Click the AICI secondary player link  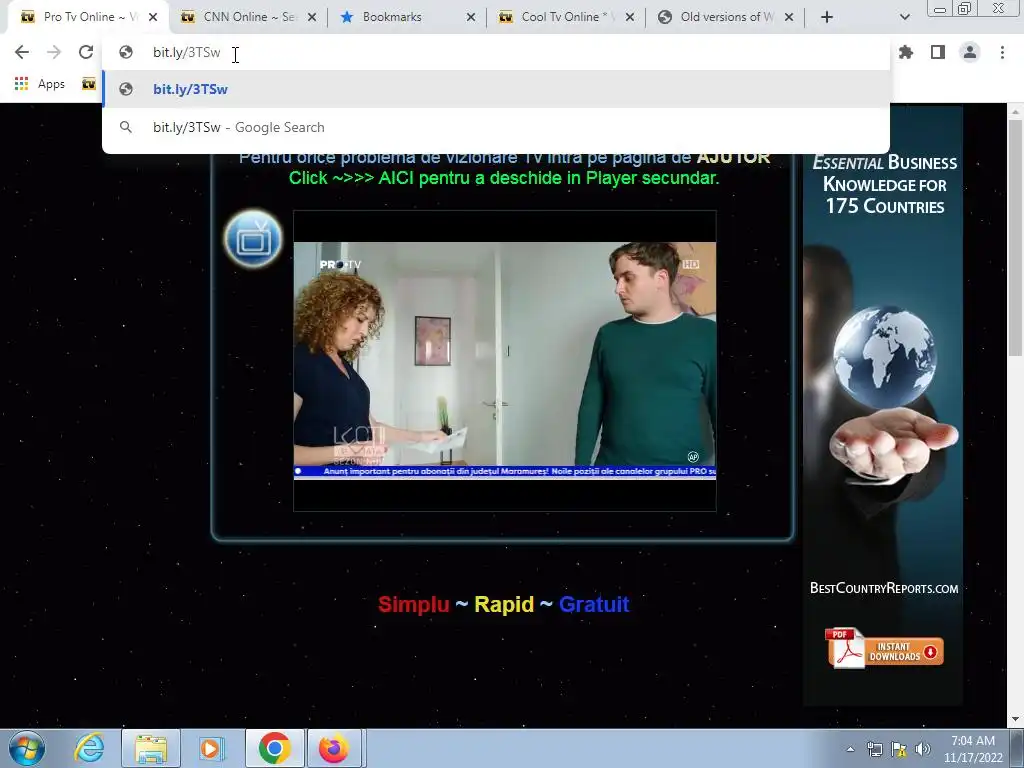pos(504,178)
